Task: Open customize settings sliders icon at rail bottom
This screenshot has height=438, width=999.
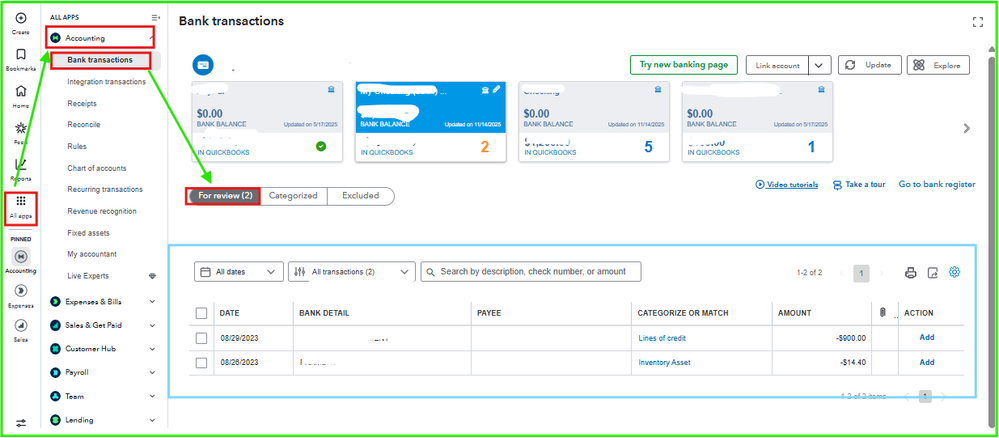Action: 21,423
